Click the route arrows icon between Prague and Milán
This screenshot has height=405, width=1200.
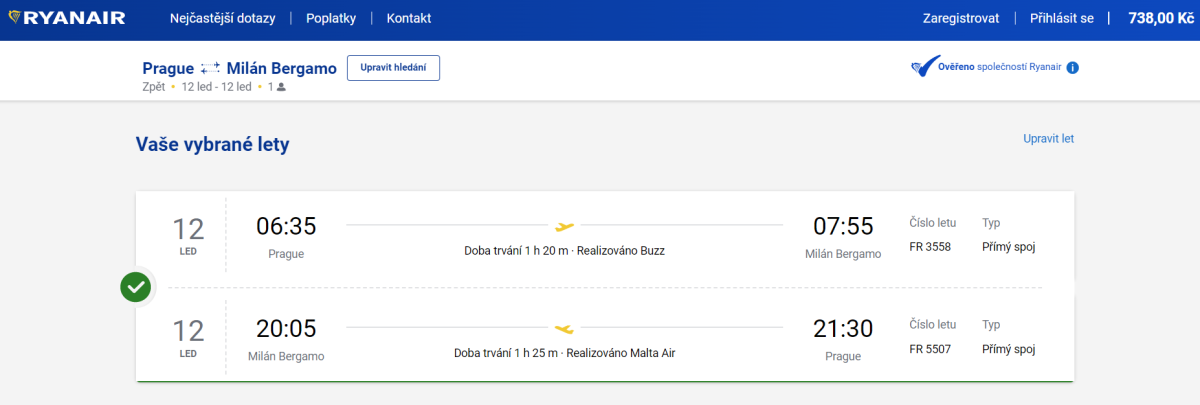pos(210,68)
